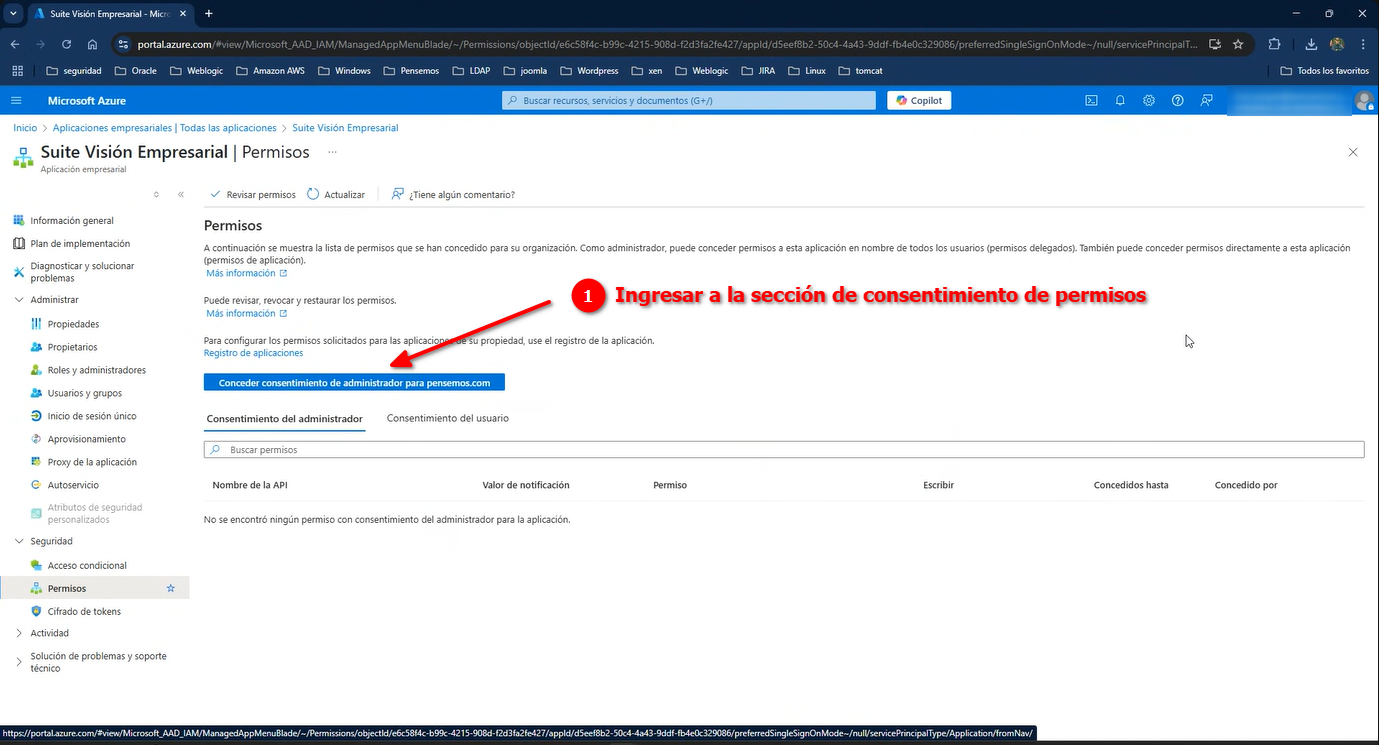The width and height of the screenshot is (1379, 745).
Task: Click Conceder consentimiento de administrador button
Action: point(354,382)
